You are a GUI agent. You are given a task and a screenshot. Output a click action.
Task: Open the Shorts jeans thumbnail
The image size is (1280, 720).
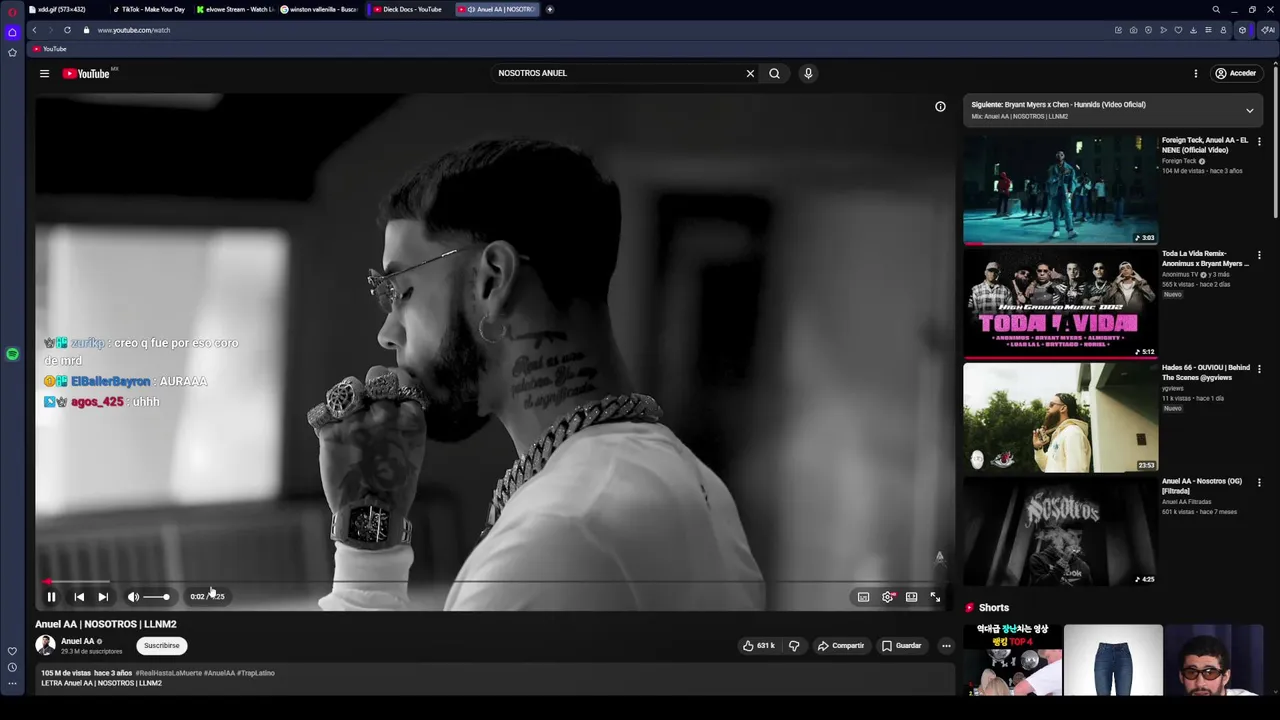tap(1113, 660)
